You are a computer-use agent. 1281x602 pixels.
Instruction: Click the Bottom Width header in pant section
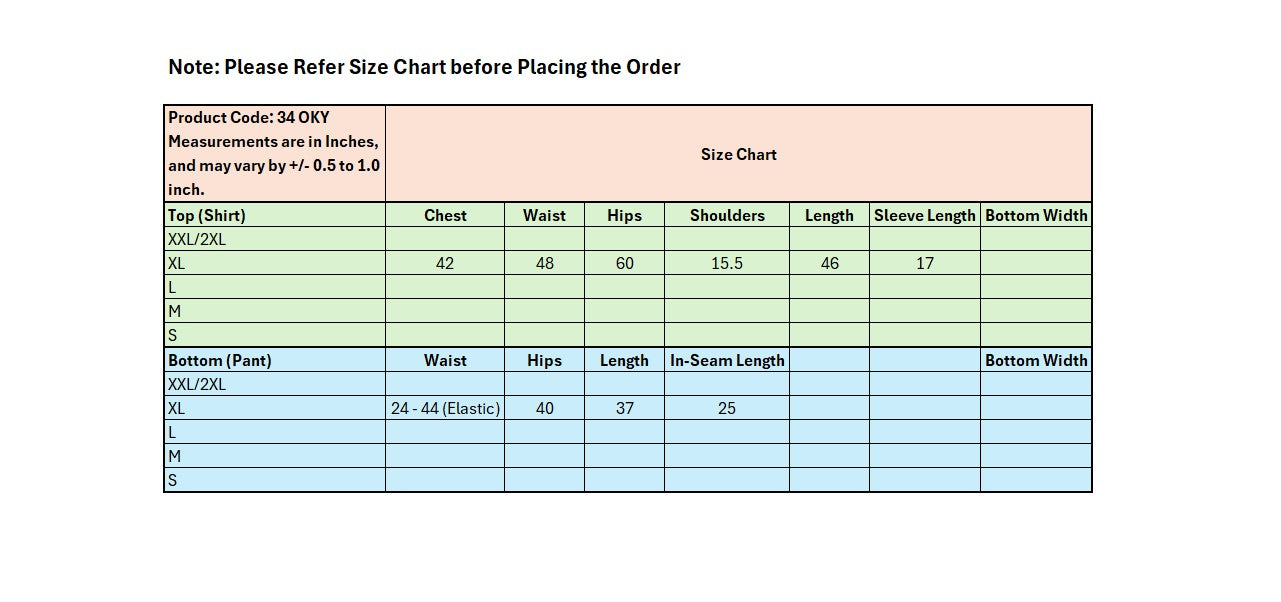1036,360
